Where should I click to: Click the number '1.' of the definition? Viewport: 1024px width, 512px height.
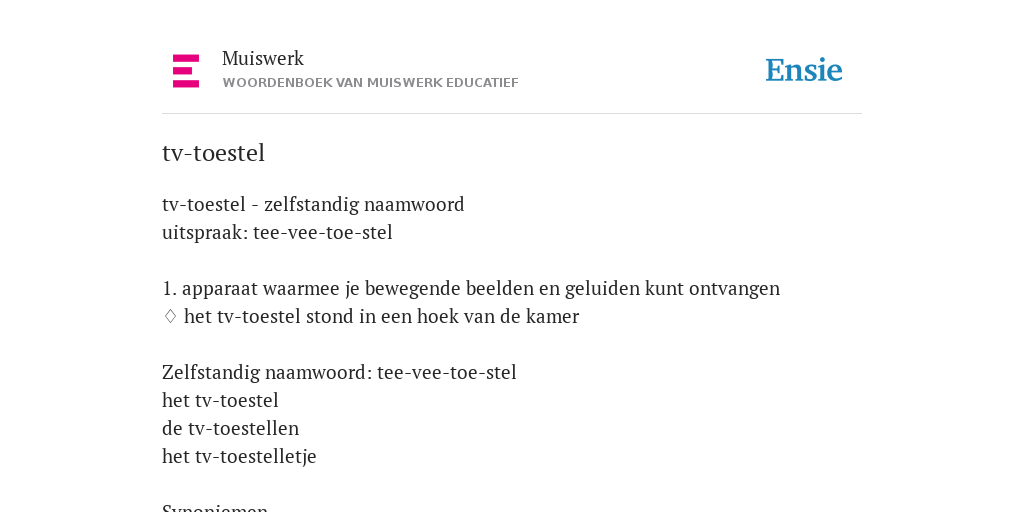click(169, 289)
